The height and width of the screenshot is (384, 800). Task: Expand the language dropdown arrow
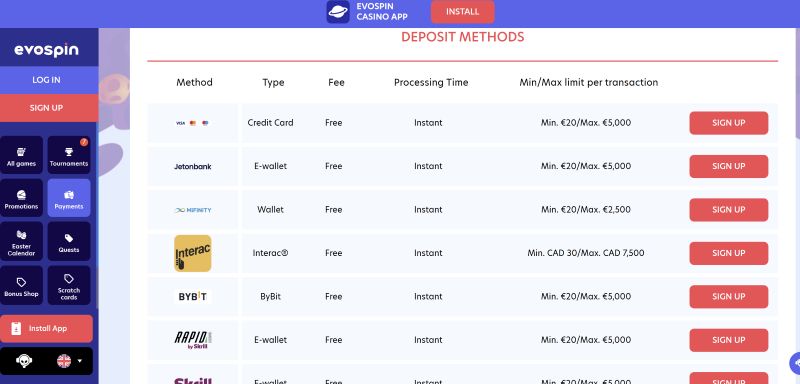(80, 361)
